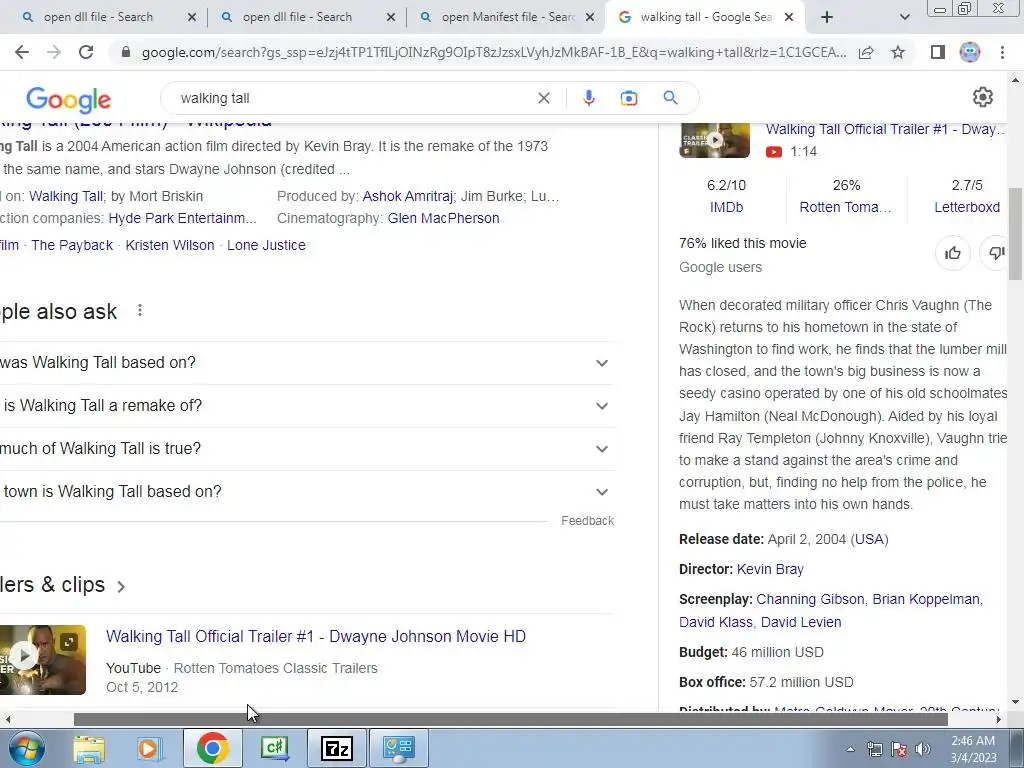Click the Google logo
The image size is (1024, 768).
(69, 100)
